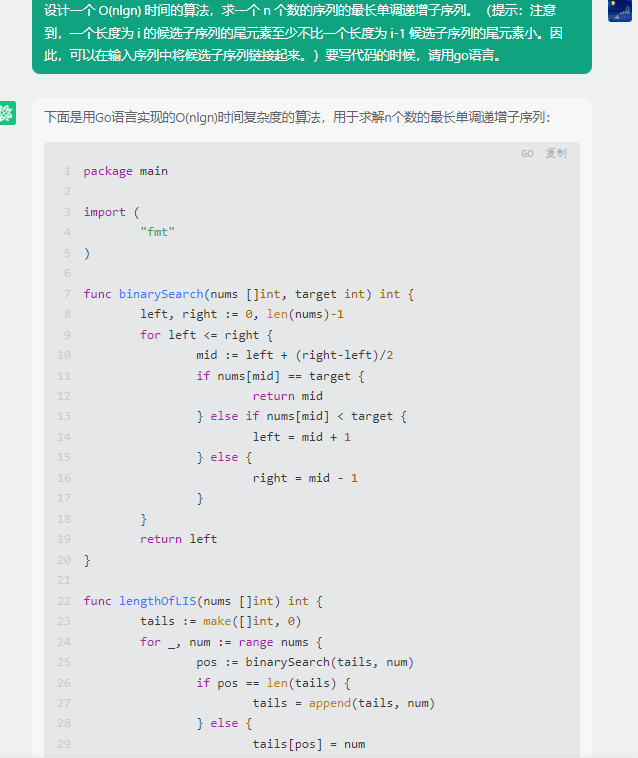Click the GO language label on code block
The height and width of the screenshot is (758, 638).
point(527,154)
